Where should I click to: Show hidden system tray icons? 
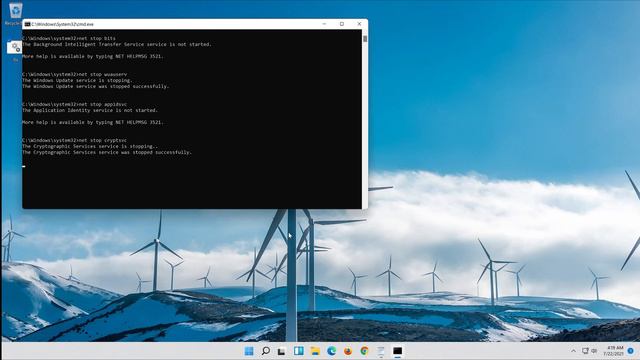pos(573,351)
